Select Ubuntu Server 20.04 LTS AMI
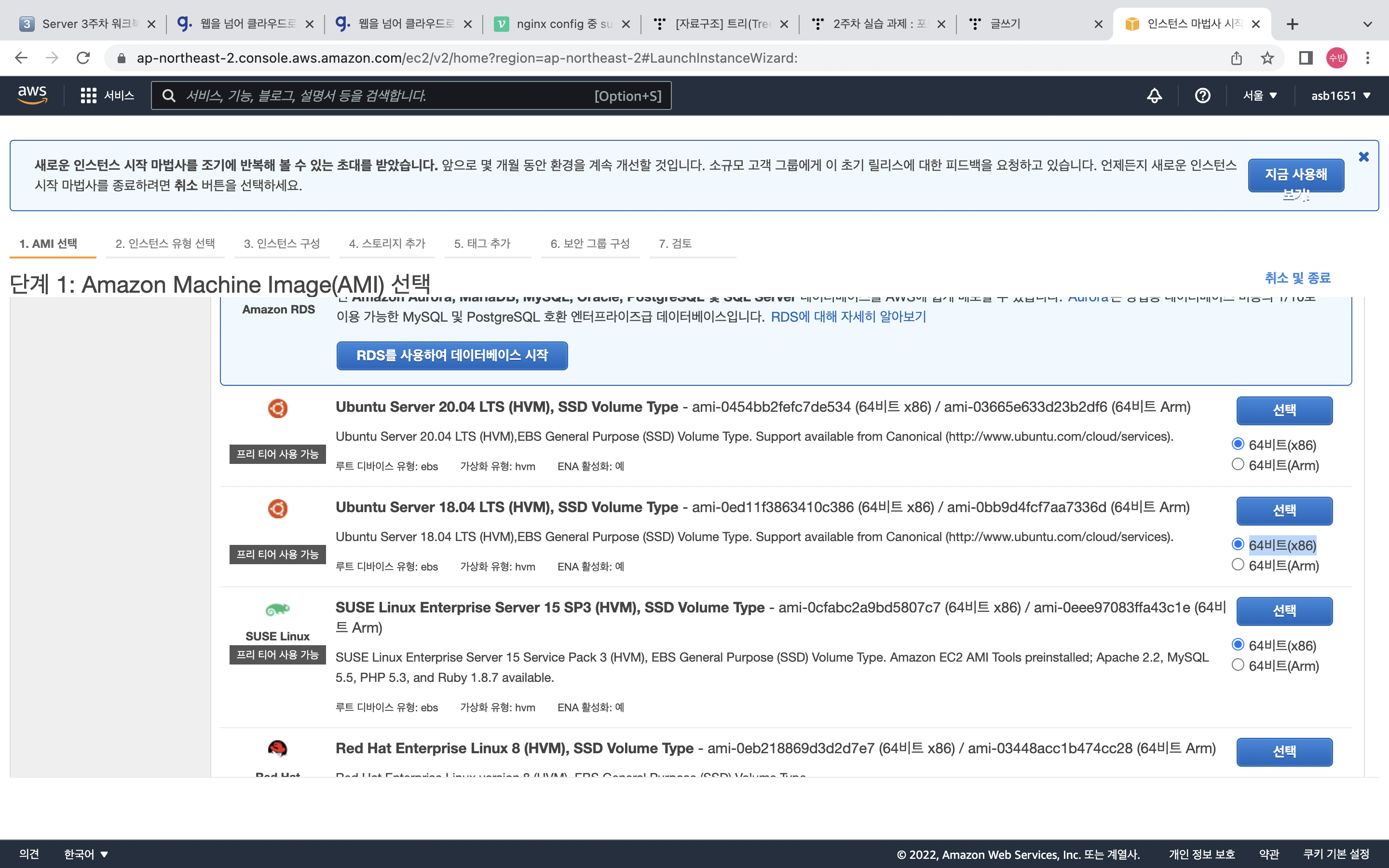Viewport: 1389px width, 868px height. 1284,410
